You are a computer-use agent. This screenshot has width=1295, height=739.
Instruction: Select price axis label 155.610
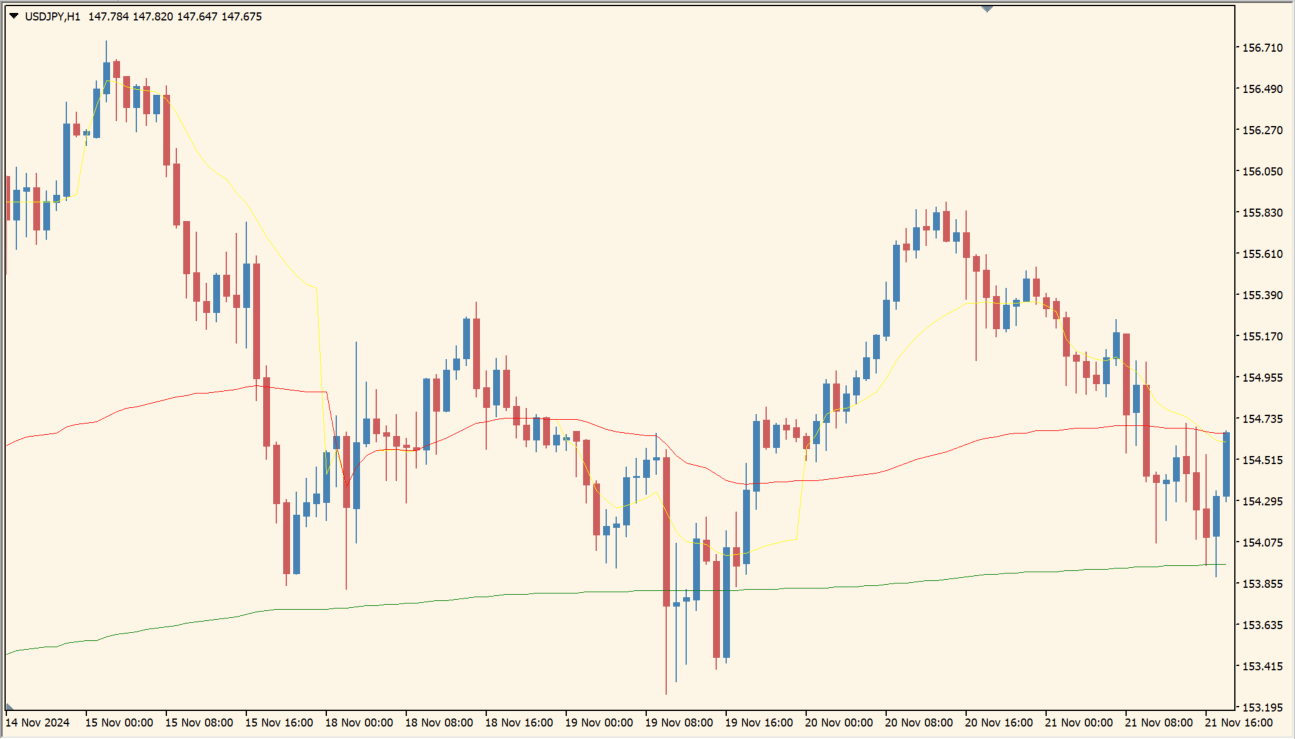point(1262,254)
